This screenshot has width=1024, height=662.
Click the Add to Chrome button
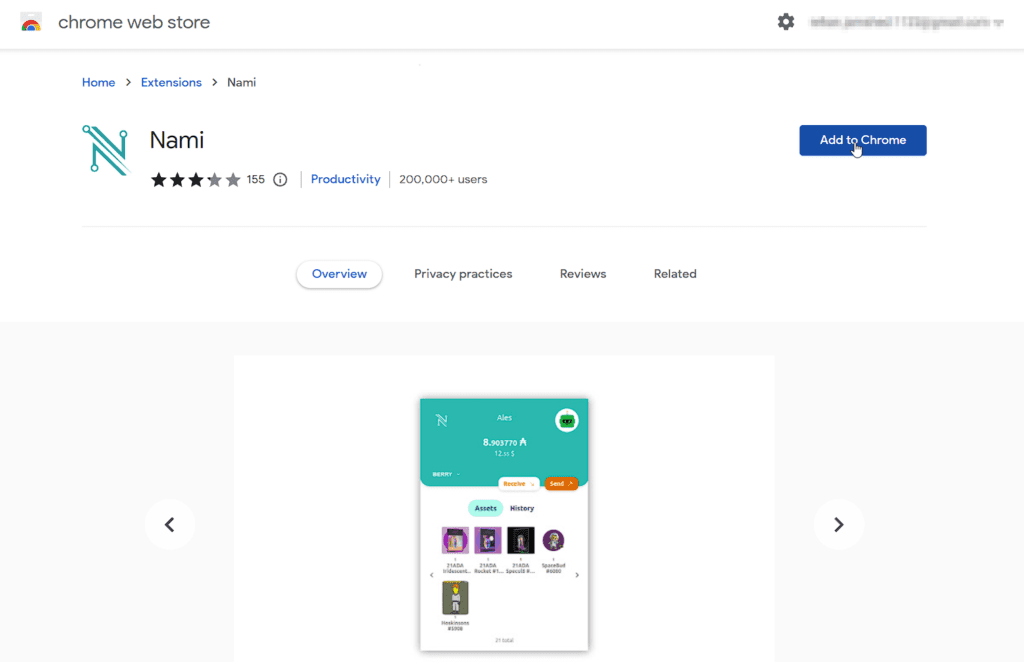863,140
